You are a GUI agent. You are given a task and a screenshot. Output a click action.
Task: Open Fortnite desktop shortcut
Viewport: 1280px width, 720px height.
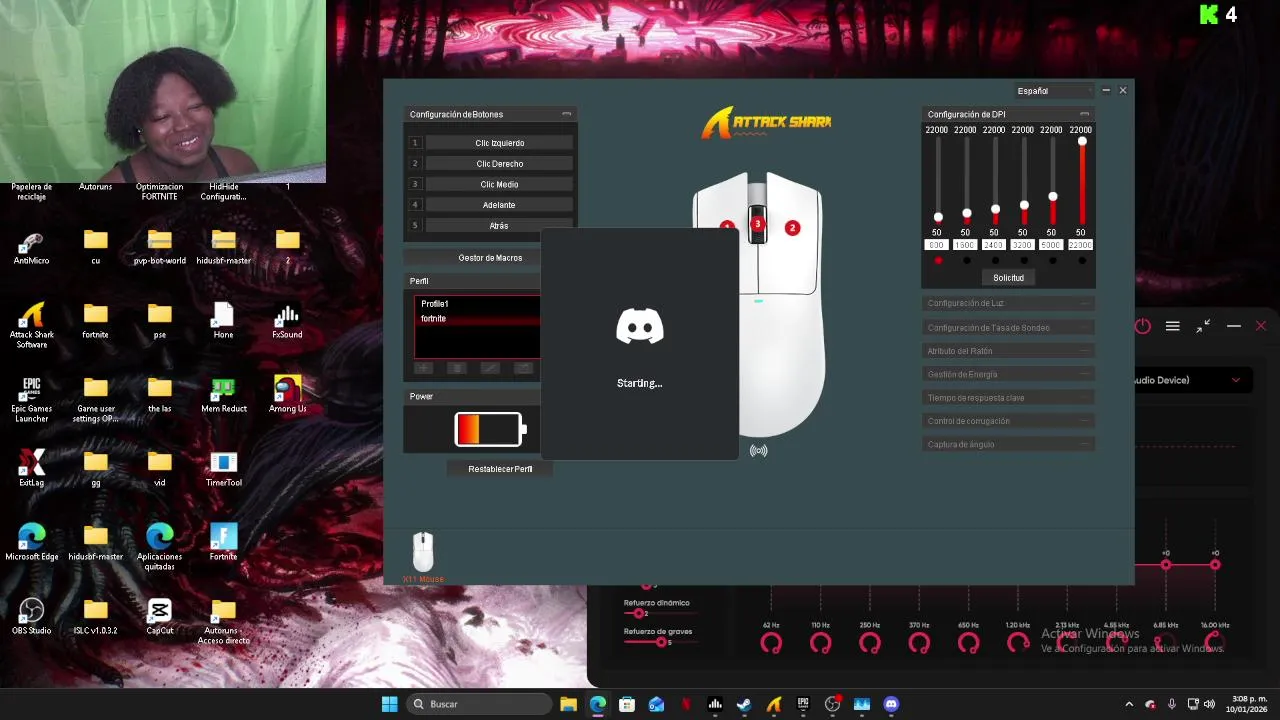point(223,542)
